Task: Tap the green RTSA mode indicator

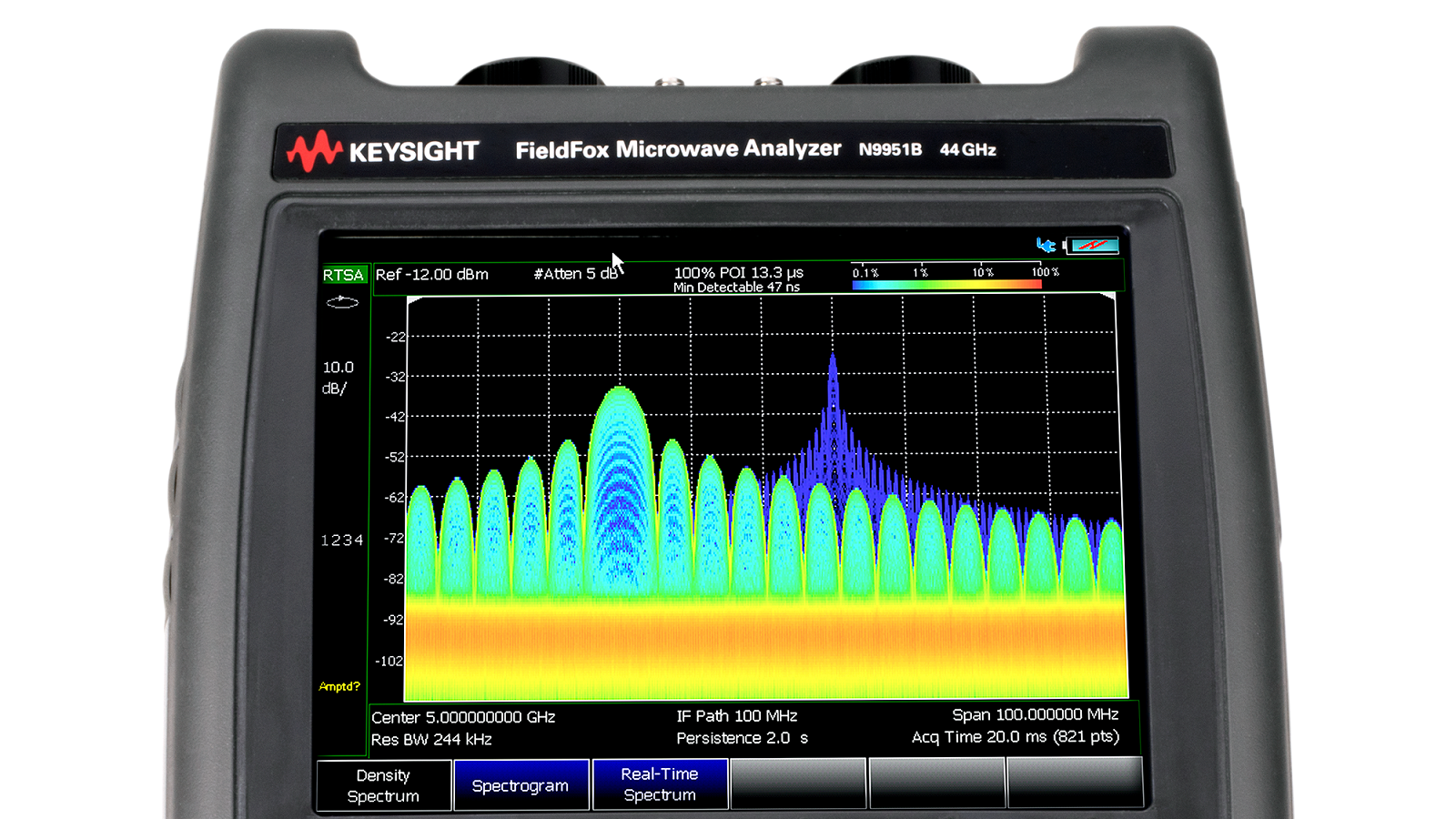Action: click(343, 275)
